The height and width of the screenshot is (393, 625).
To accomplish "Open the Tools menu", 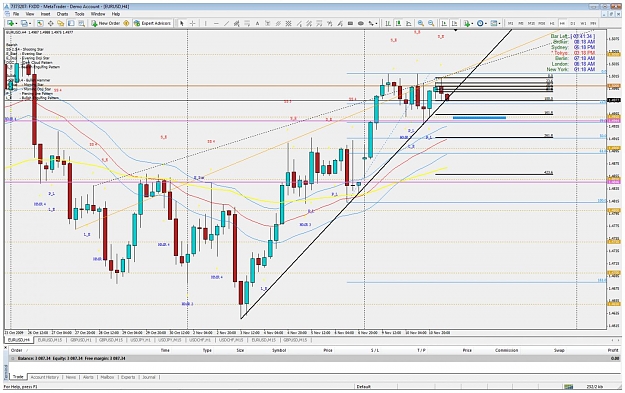I will [79, 14].
